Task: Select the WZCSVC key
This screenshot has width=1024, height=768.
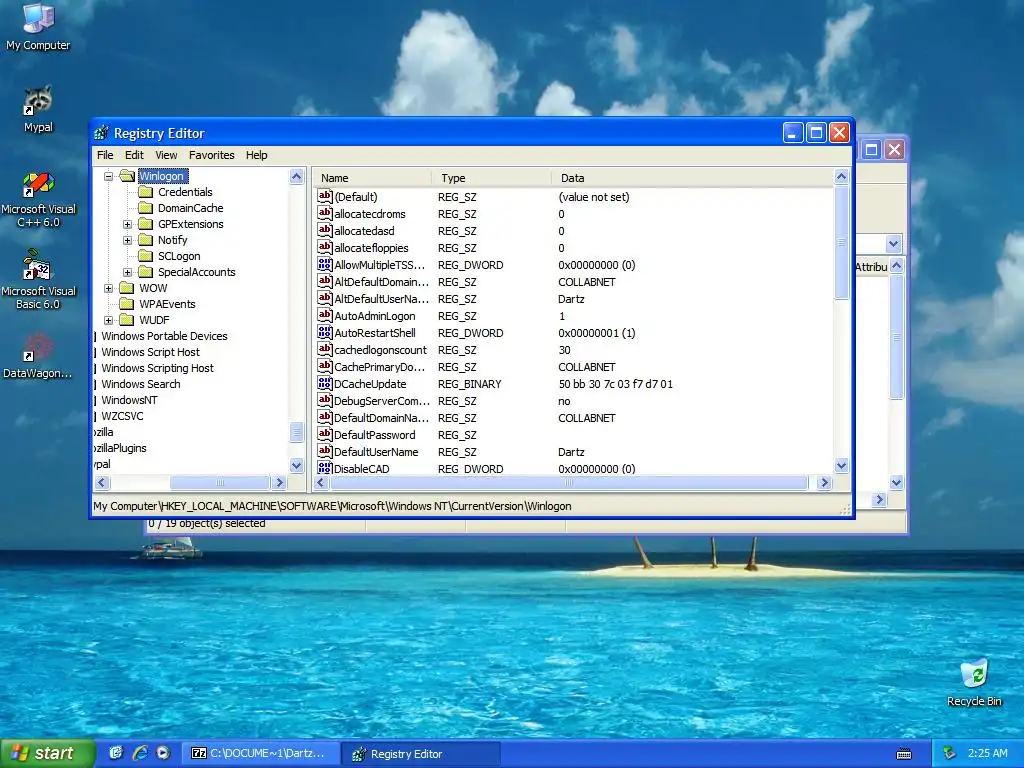Action: (x=122, y=416)
